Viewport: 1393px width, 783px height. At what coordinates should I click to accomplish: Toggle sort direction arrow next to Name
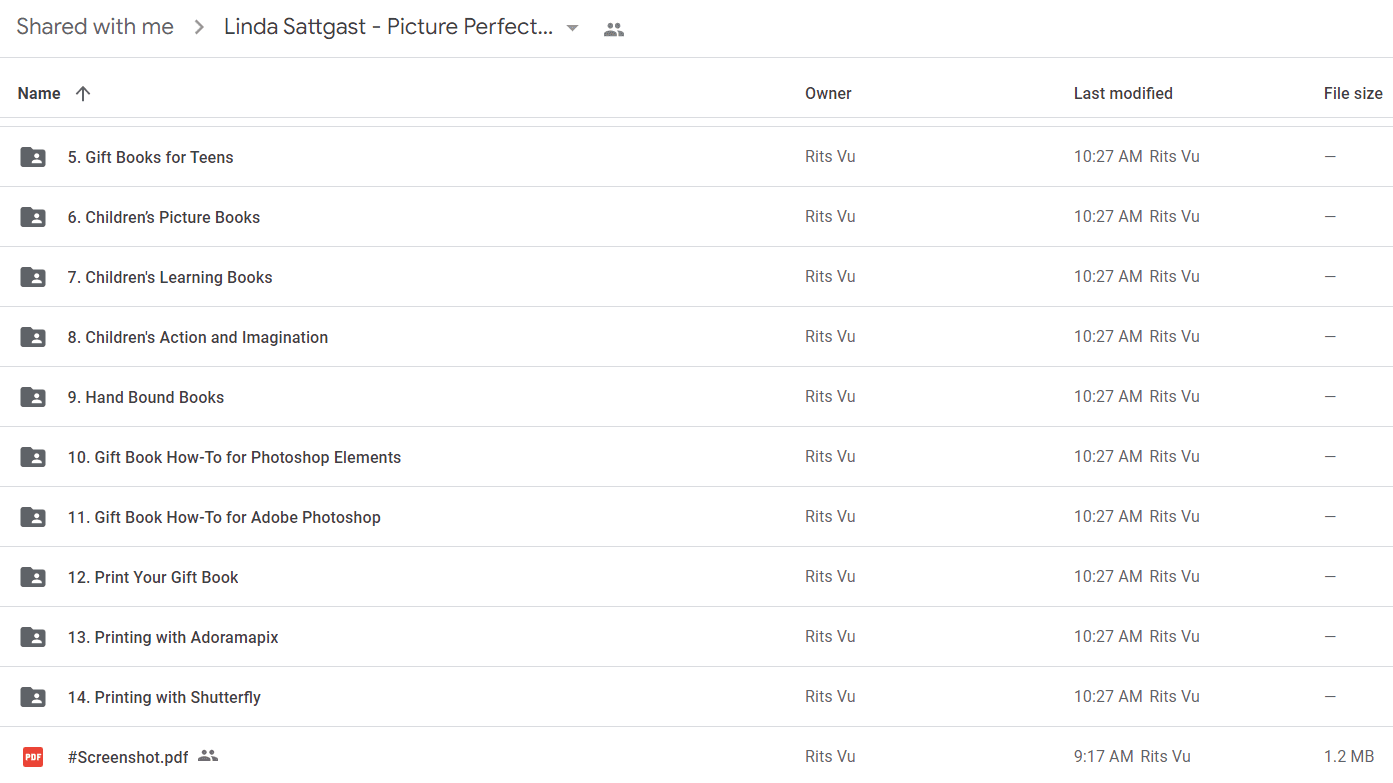[83, 93]
